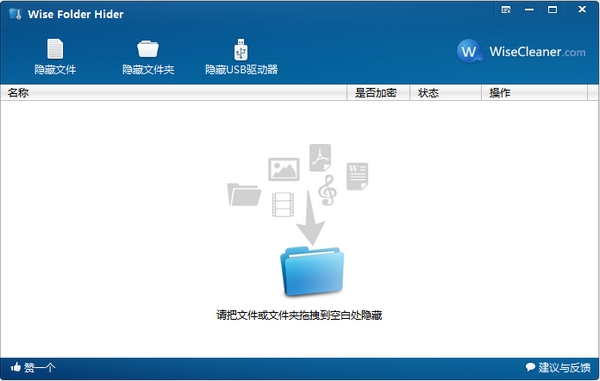
Task: Minimize the Wise Folder Hider window
Action: [x=529, y=10]
